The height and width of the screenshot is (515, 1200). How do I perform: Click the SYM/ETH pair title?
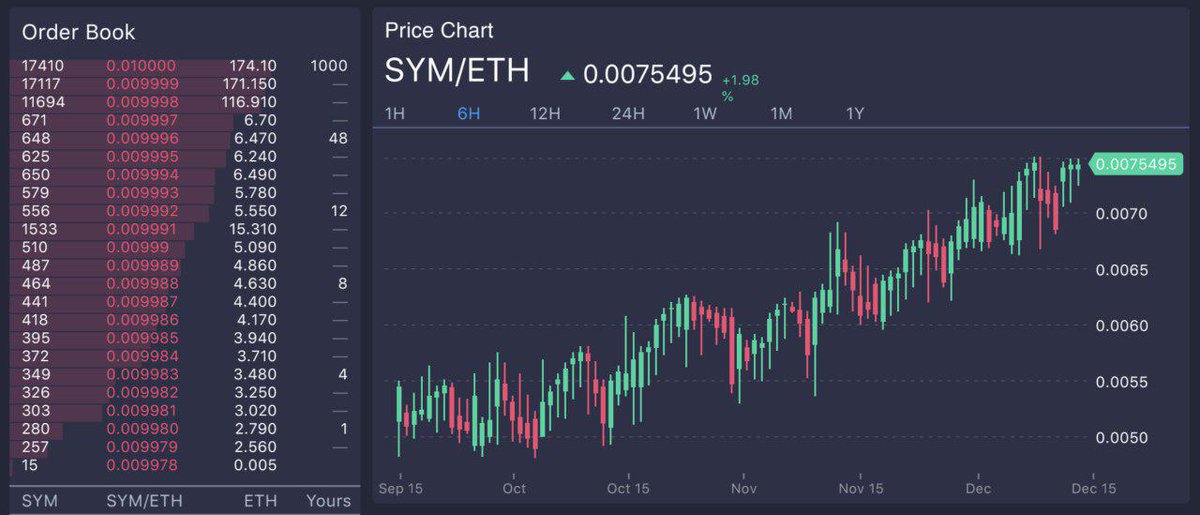(457, 72)
